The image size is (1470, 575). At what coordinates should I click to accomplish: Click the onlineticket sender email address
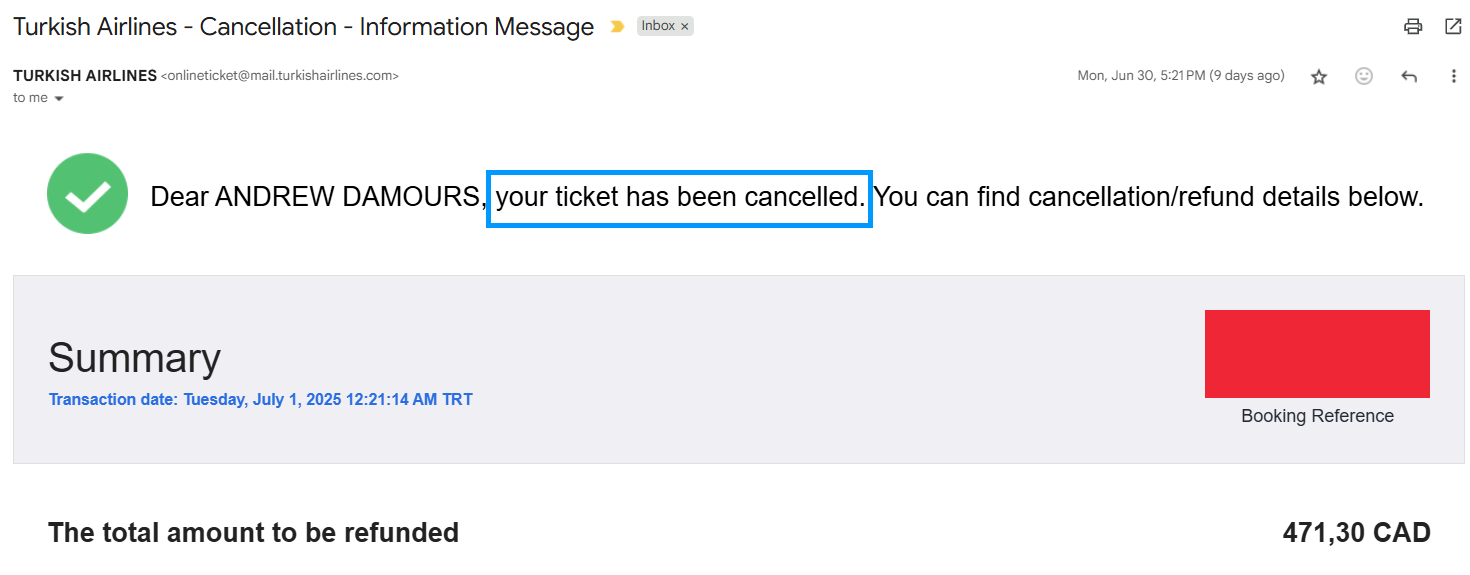click(280, 75)
